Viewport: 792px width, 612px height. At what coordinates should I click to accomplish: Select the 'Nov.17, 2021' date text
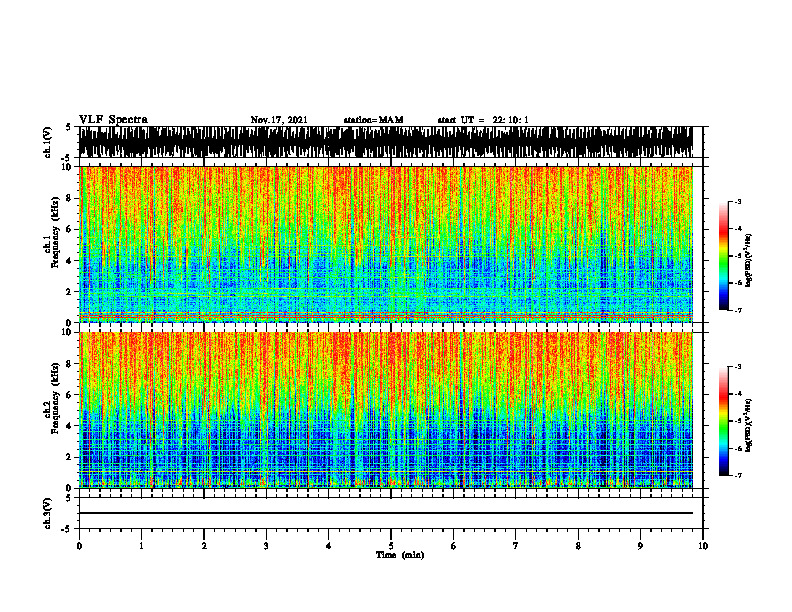tap(279, 120)
